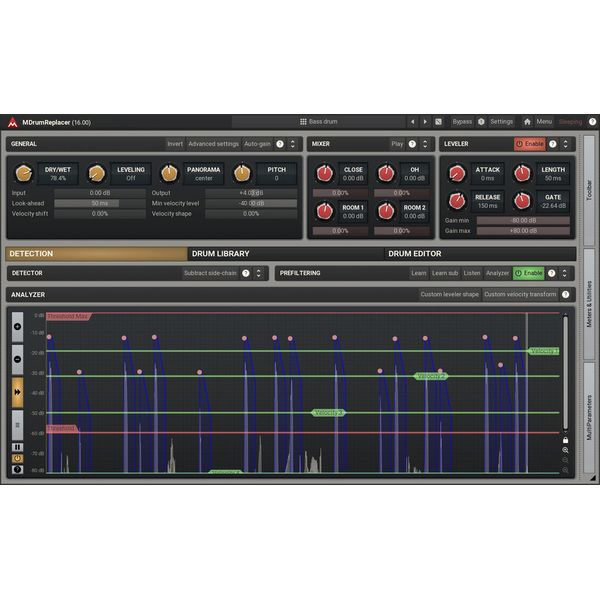Click analyzer plus zoom button
Screen dimensions: 600x600
(x=17, y=326)
